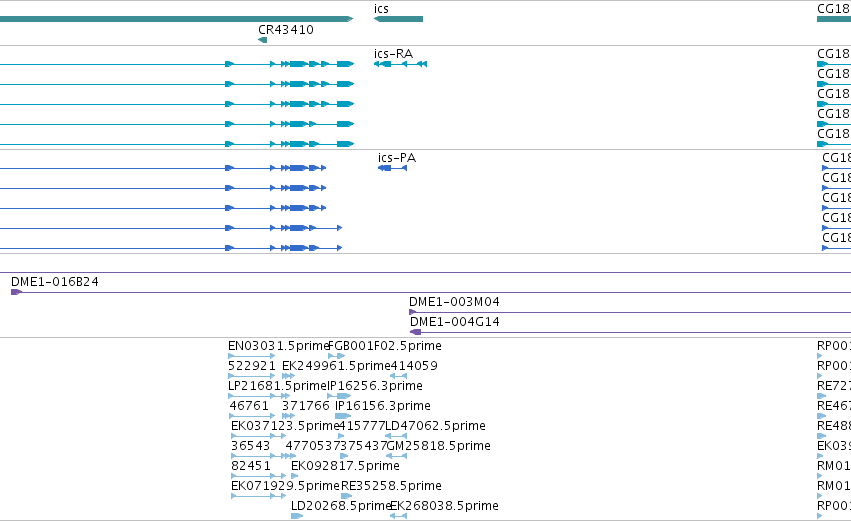Image resolution: width=851 pixels, height=521 pixels.
Task: Click the 82451 label
Action: coord(251,466)
